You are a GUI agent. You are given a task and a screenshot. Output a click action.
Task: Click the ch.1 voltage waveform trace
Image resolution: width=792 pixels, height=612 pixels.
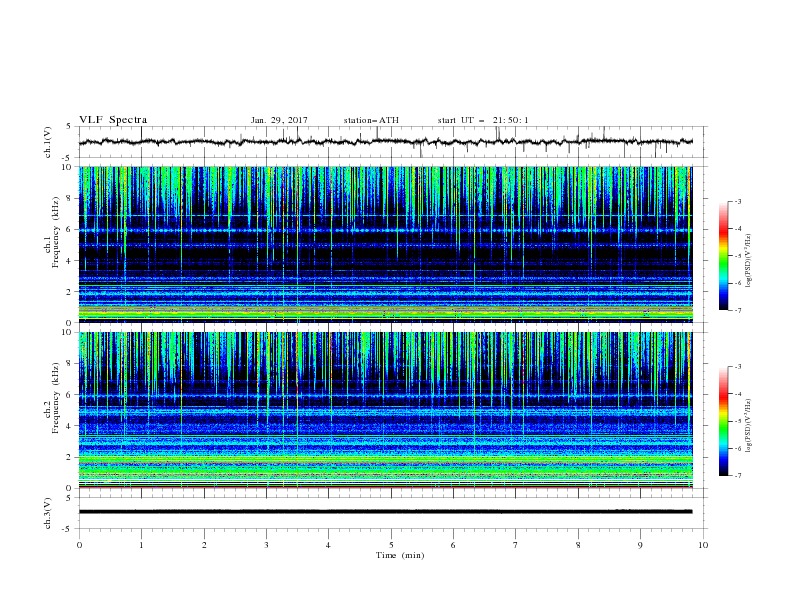pos(385,142)
